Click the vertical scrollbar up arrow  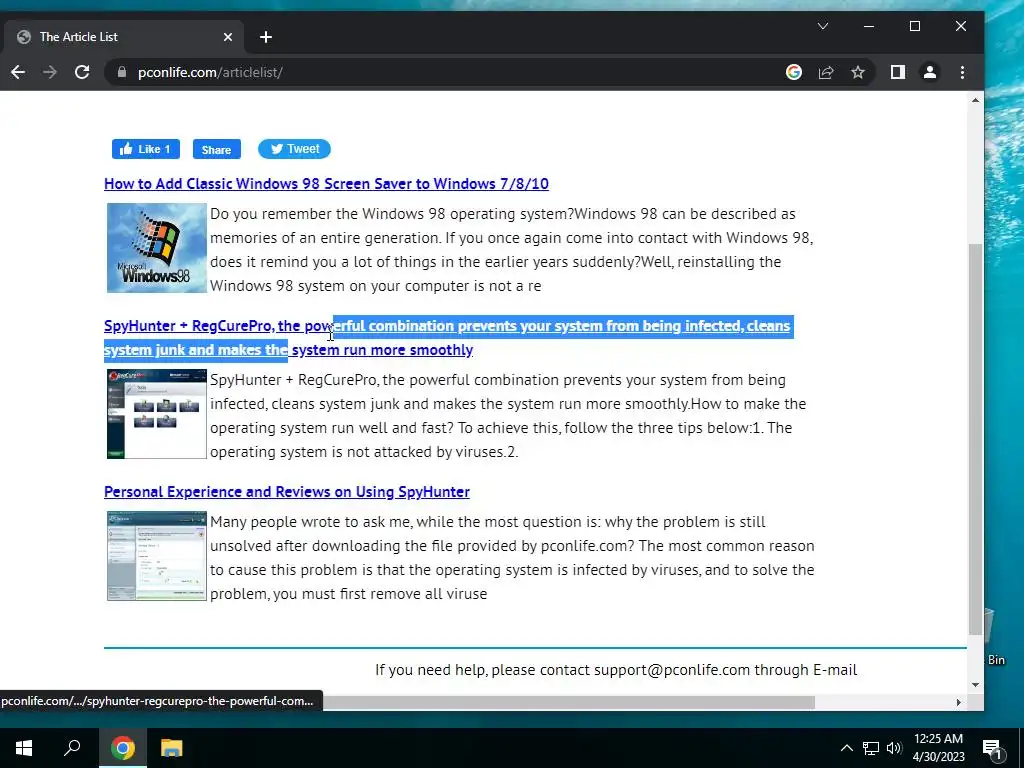[x=975, y=101]
